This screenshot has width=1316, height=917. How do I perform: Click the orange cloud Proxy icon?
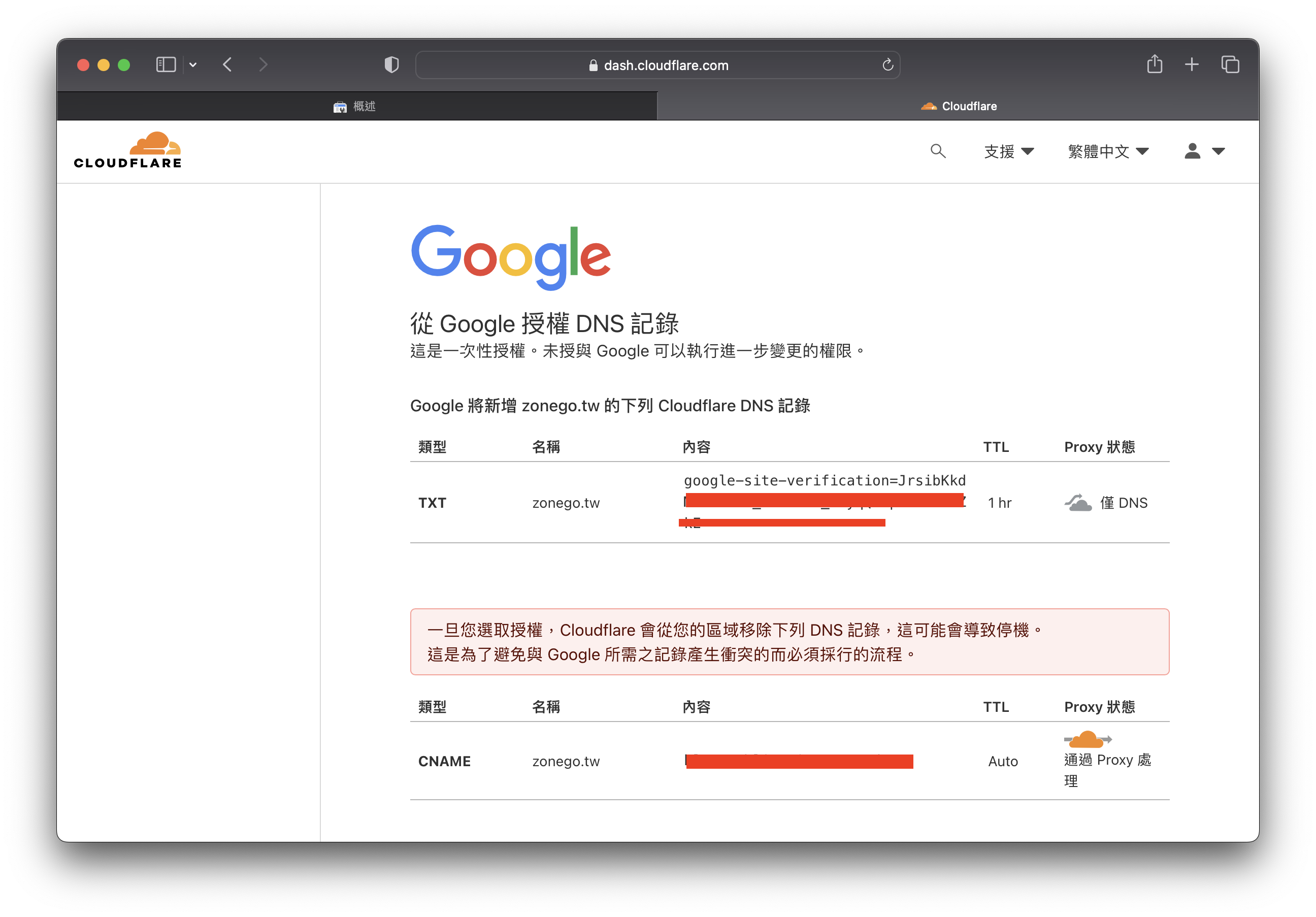[1088, 739]
